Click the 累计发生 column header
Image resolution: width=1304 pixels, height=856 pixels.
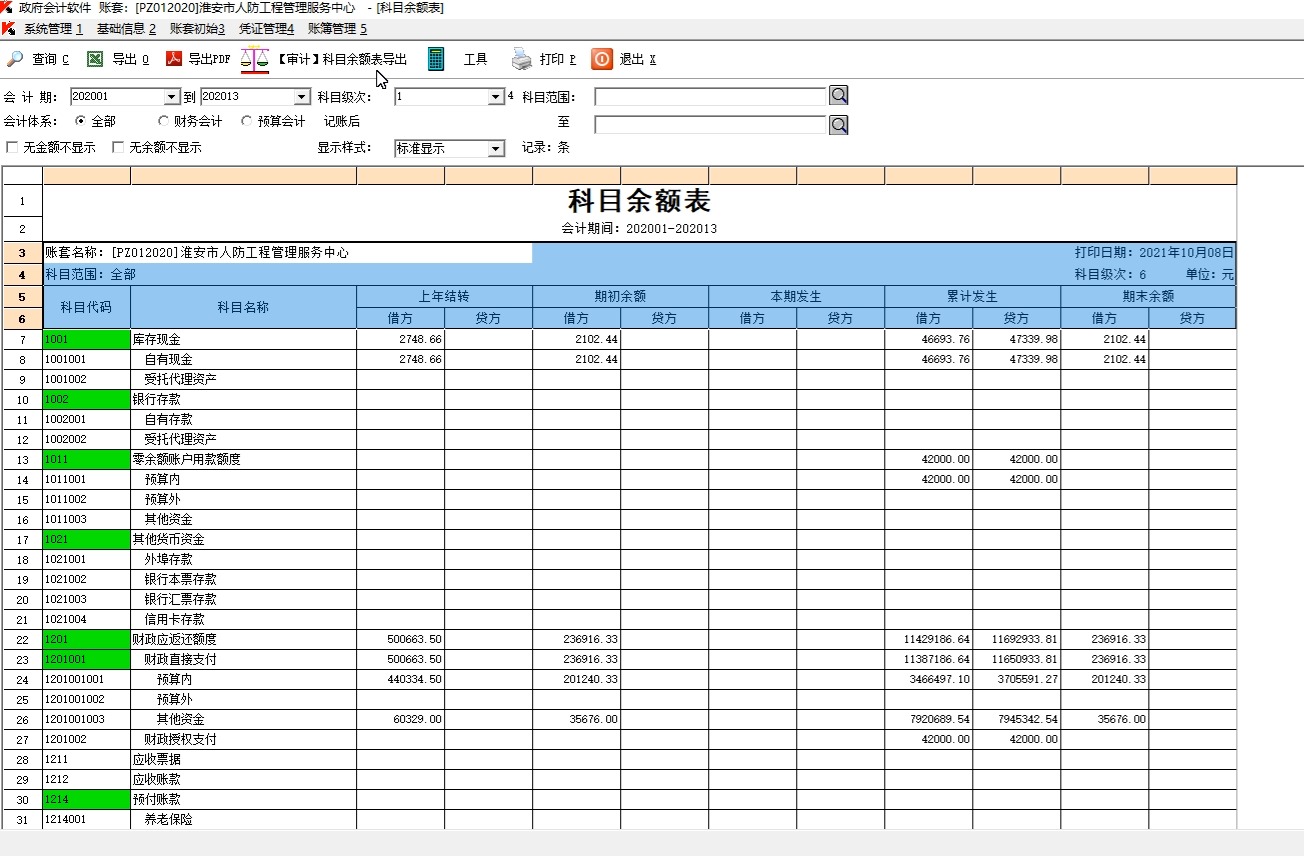(x=973, y=297)
